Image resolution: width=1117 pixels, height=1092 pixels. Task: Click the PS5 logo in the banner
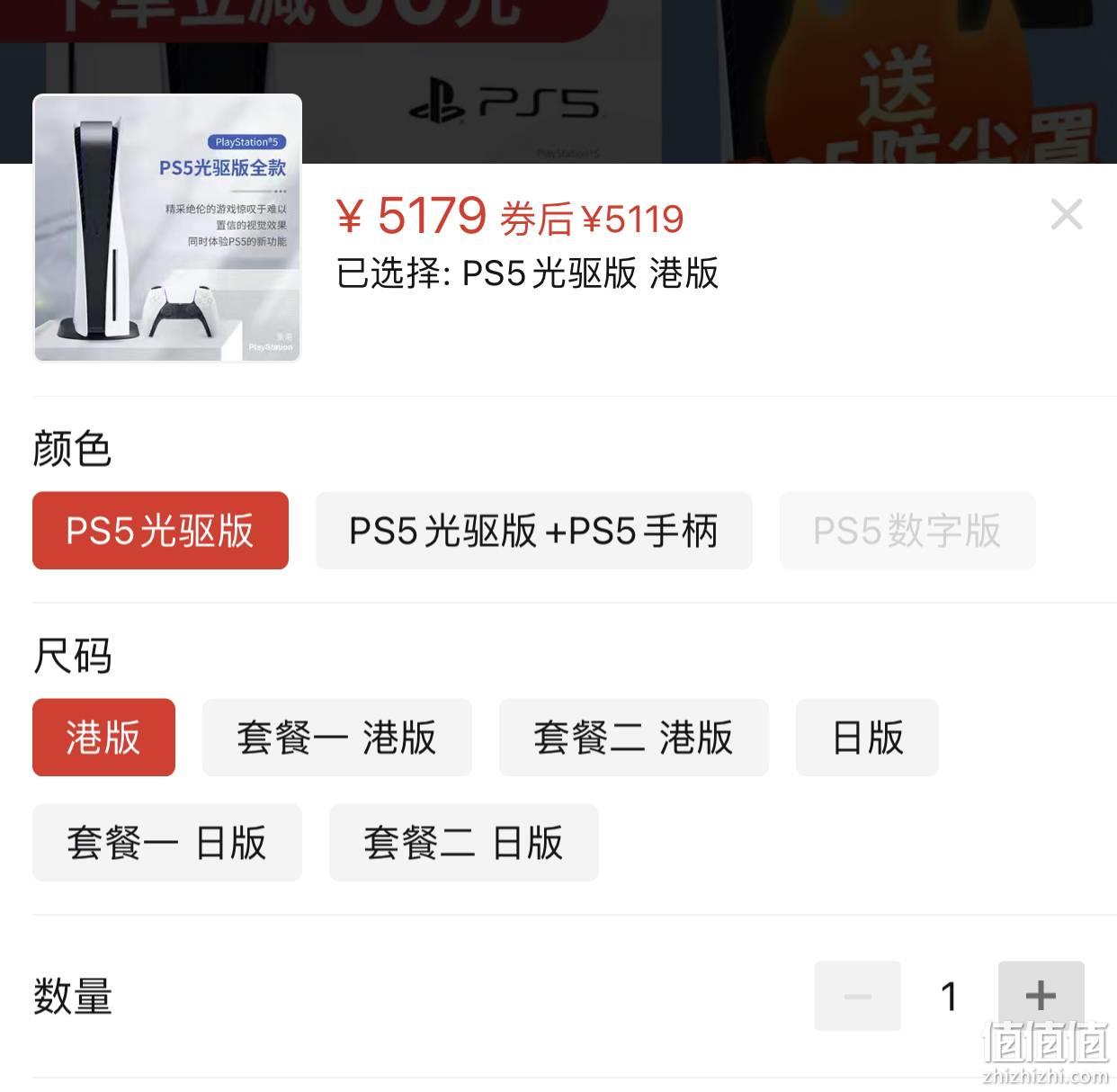point(504,104)
